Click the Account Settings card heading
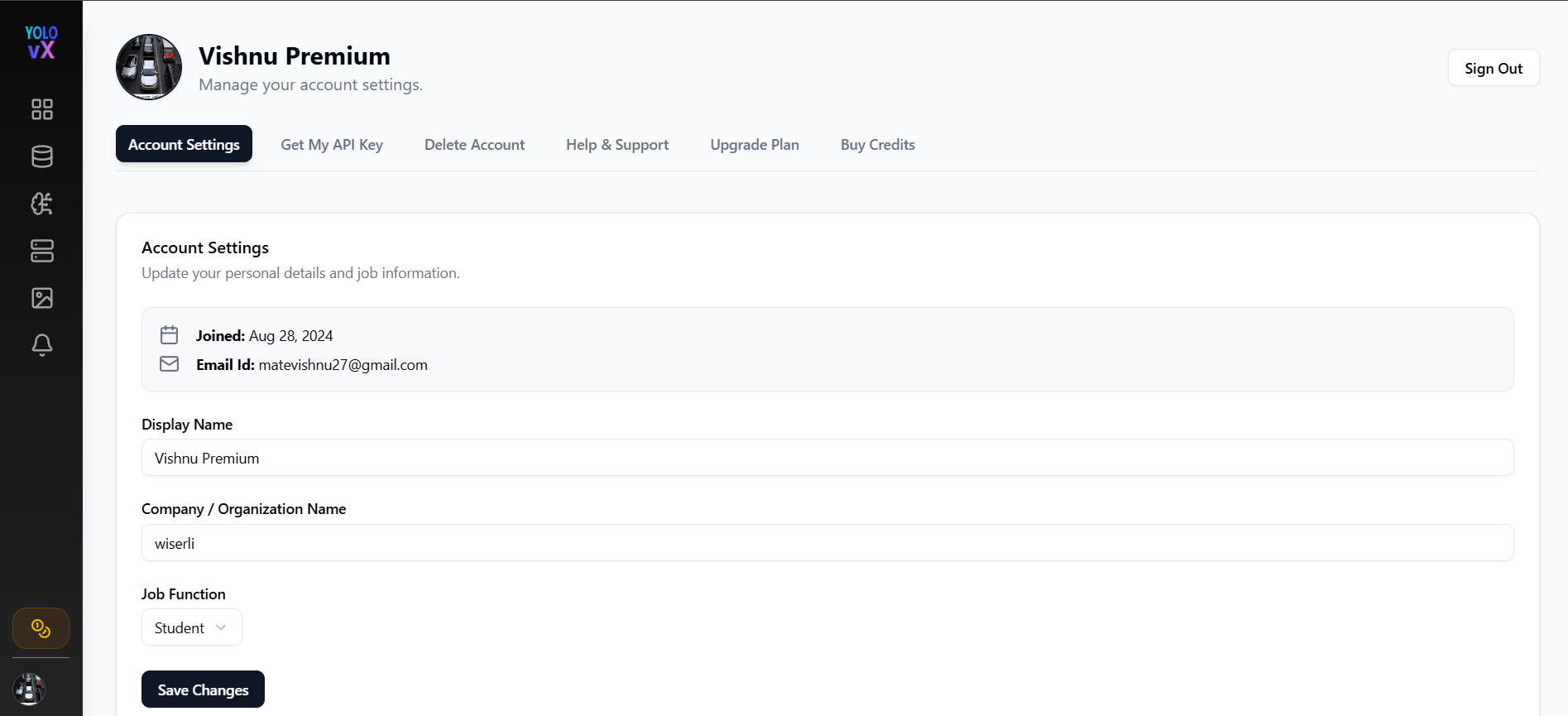Image resolution: width=1568 pixels, height=716 pixels. (x=205, y=247)
